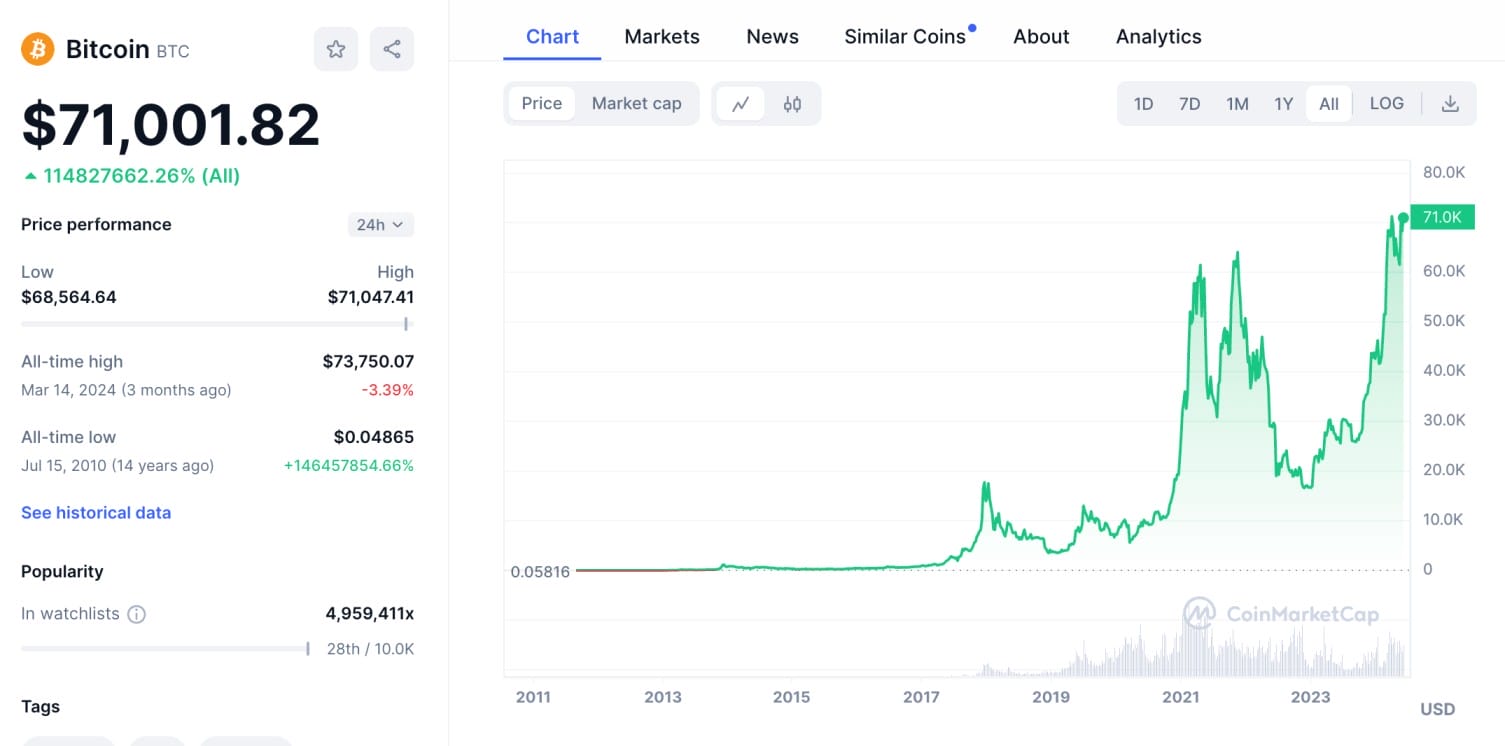Switch to the Markets tab

tap(662, 36)
